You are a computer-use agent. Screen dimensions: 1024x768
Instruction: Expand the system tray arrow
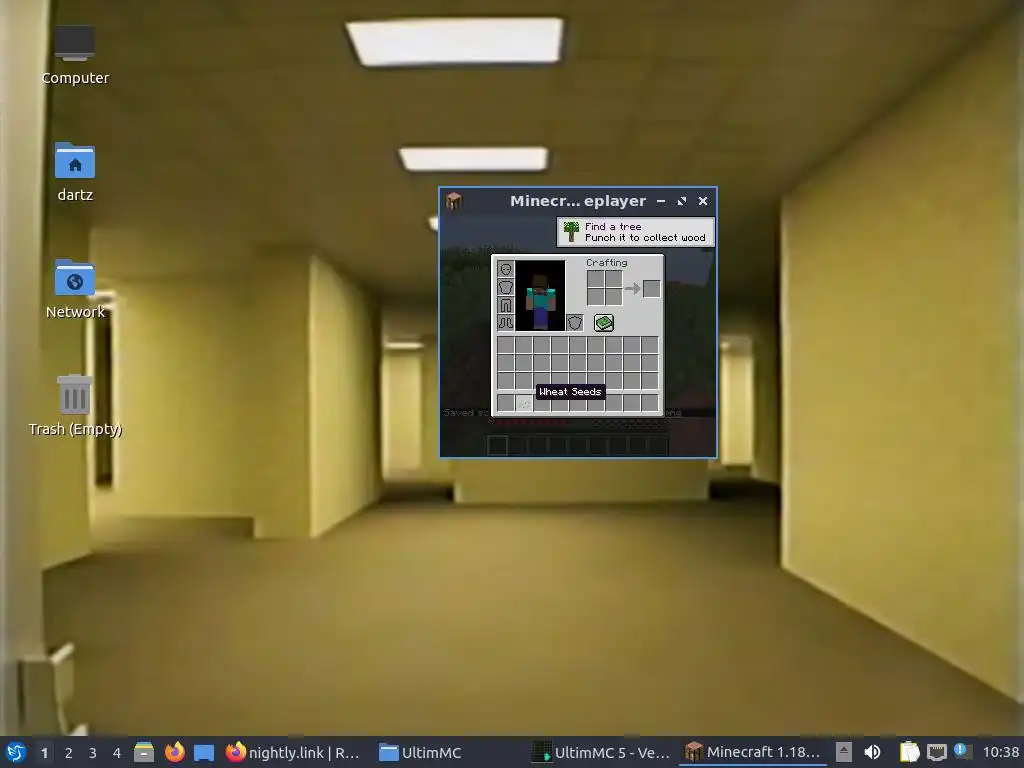click(x=844, y=752)
